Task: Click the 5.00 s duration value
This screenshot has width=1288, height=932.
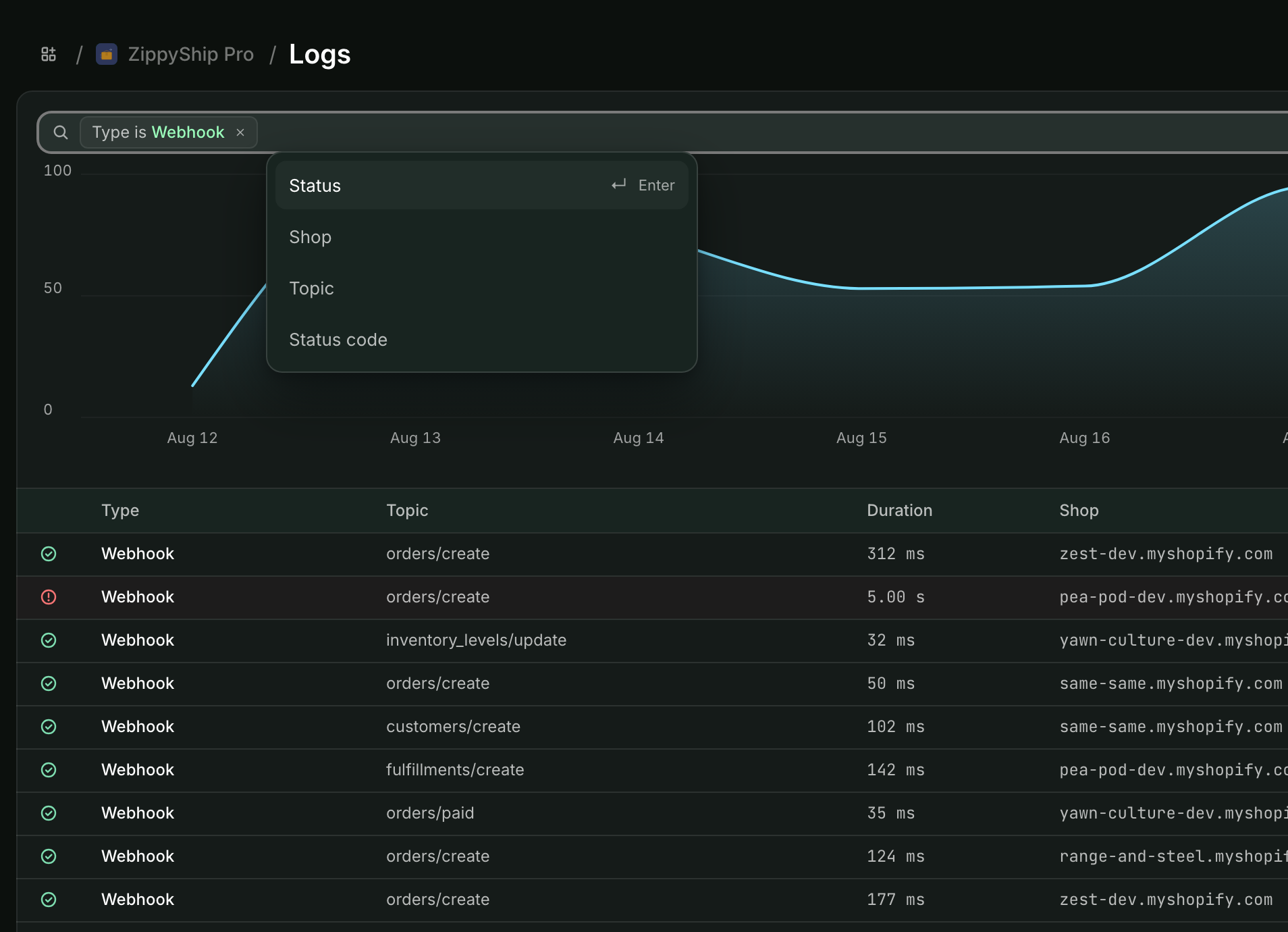Action: (896, 597)
